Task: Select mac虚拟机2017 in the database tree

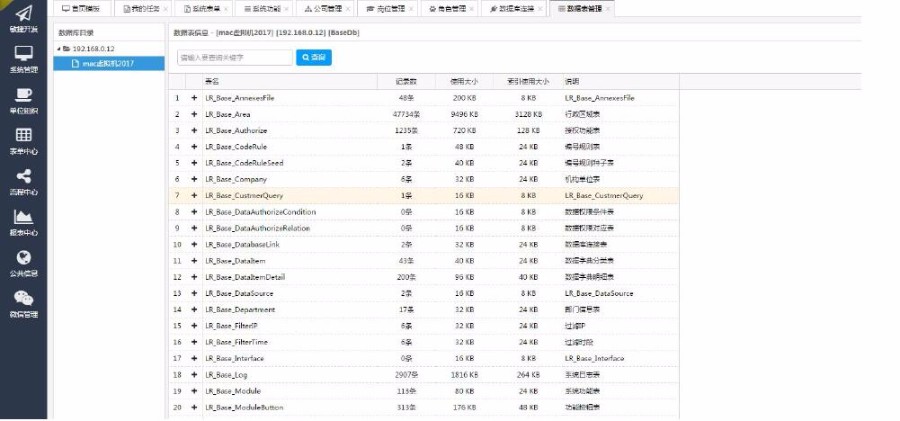Action: 109,64
